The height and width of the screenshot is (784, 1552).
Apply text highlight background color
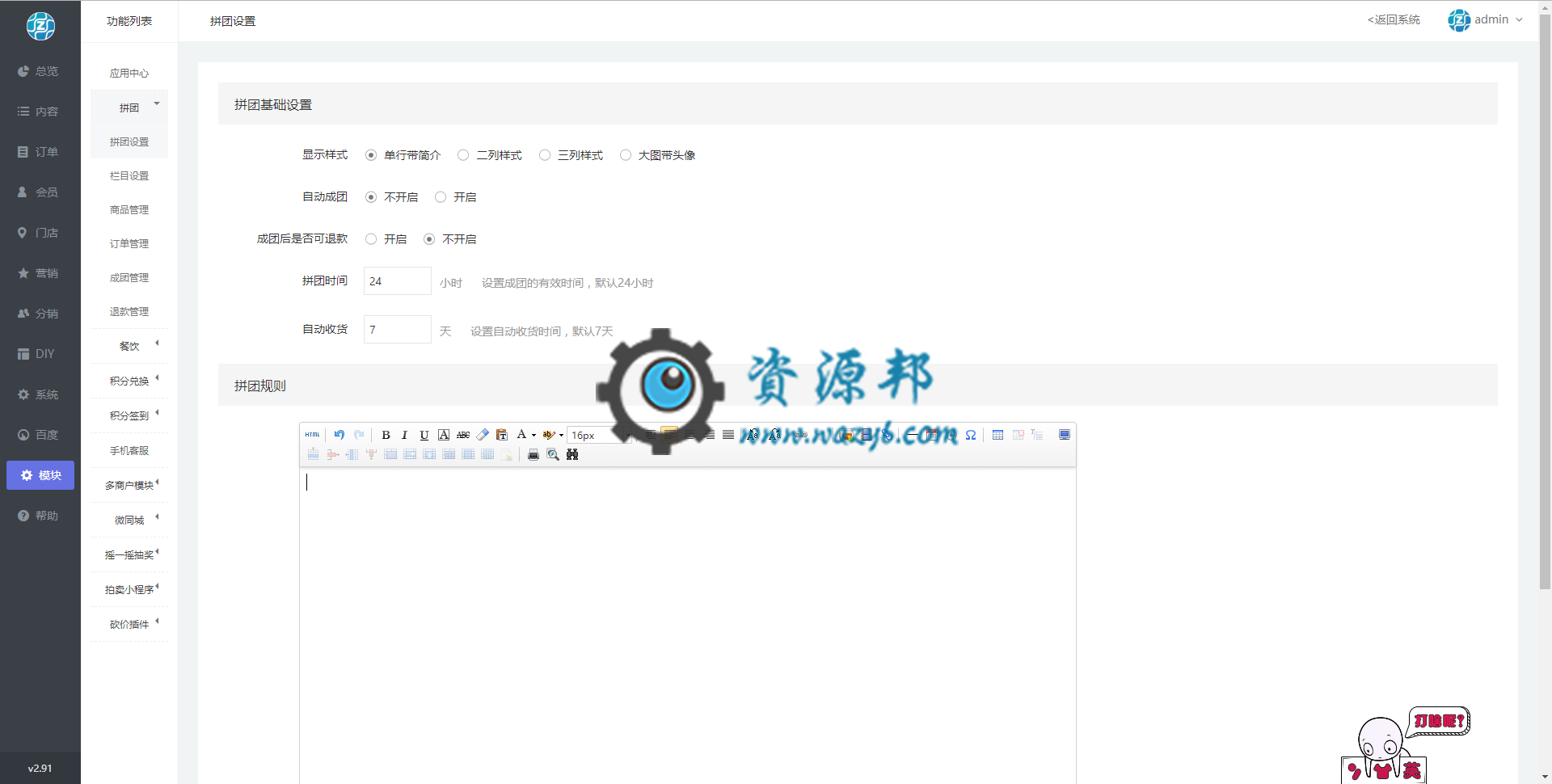(x=549, y=435)
